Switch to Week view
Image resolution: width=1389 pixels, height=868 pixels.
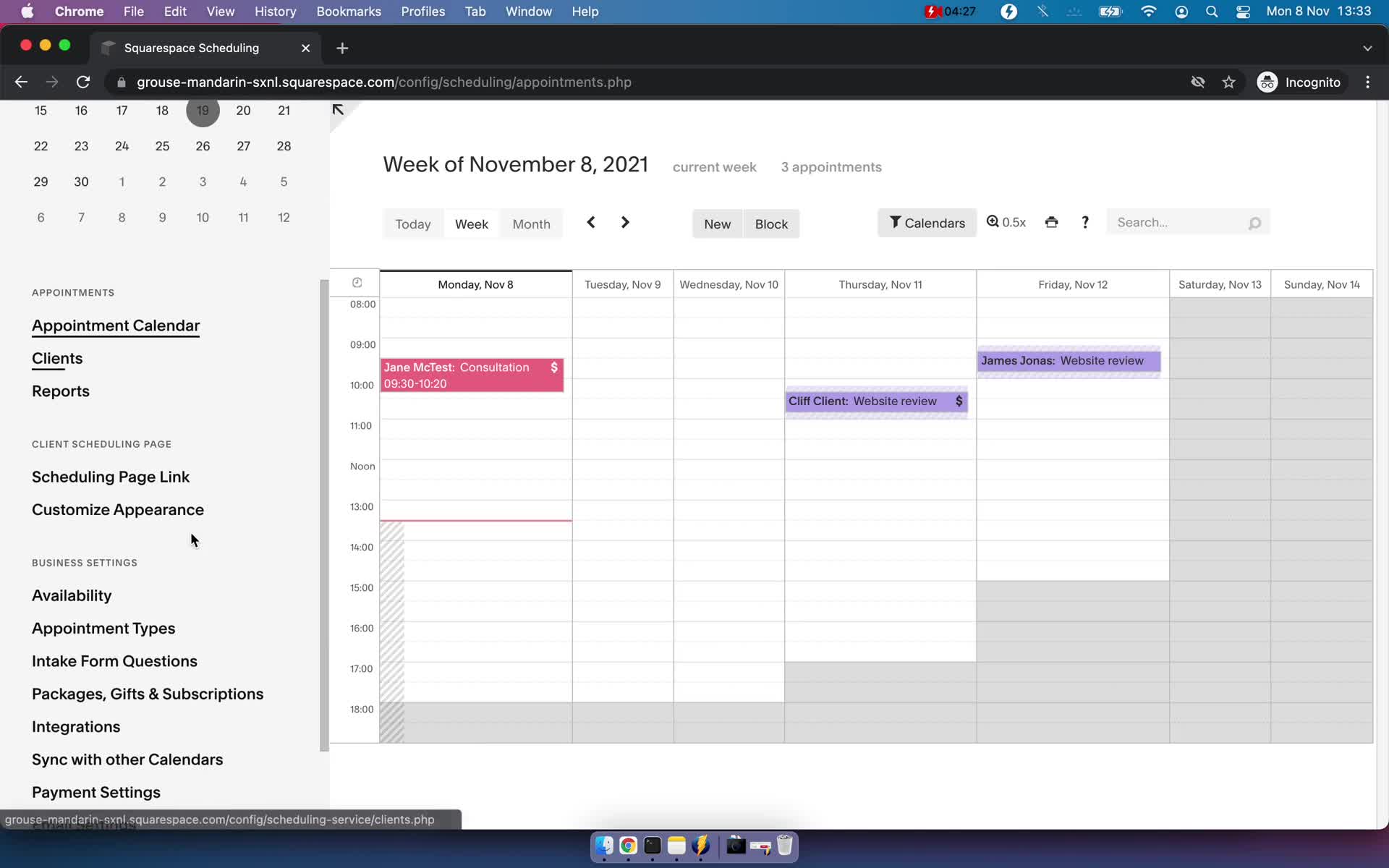(472, 224)
